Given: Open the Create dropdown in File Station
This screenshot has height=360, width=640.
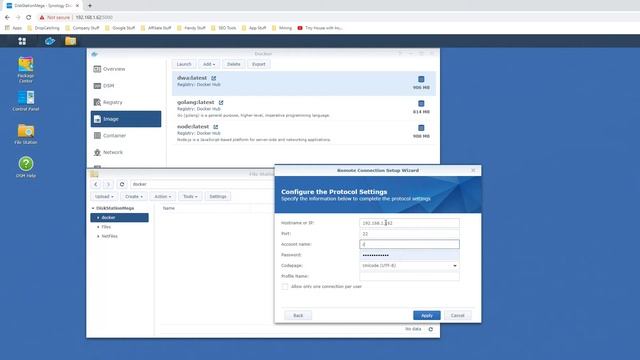Looking at the screenshot, I should point(133,197).
